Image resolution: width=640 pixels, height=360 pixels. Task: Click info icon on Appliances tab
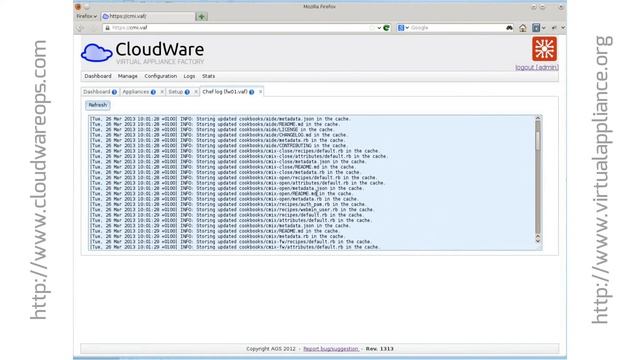coord(153,92)
